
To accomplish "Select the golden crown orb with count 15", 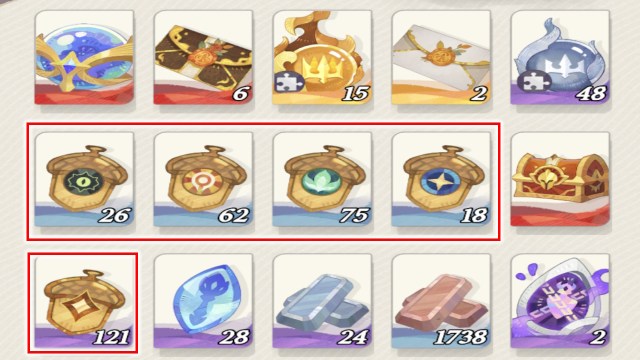I will coord(322,58).
